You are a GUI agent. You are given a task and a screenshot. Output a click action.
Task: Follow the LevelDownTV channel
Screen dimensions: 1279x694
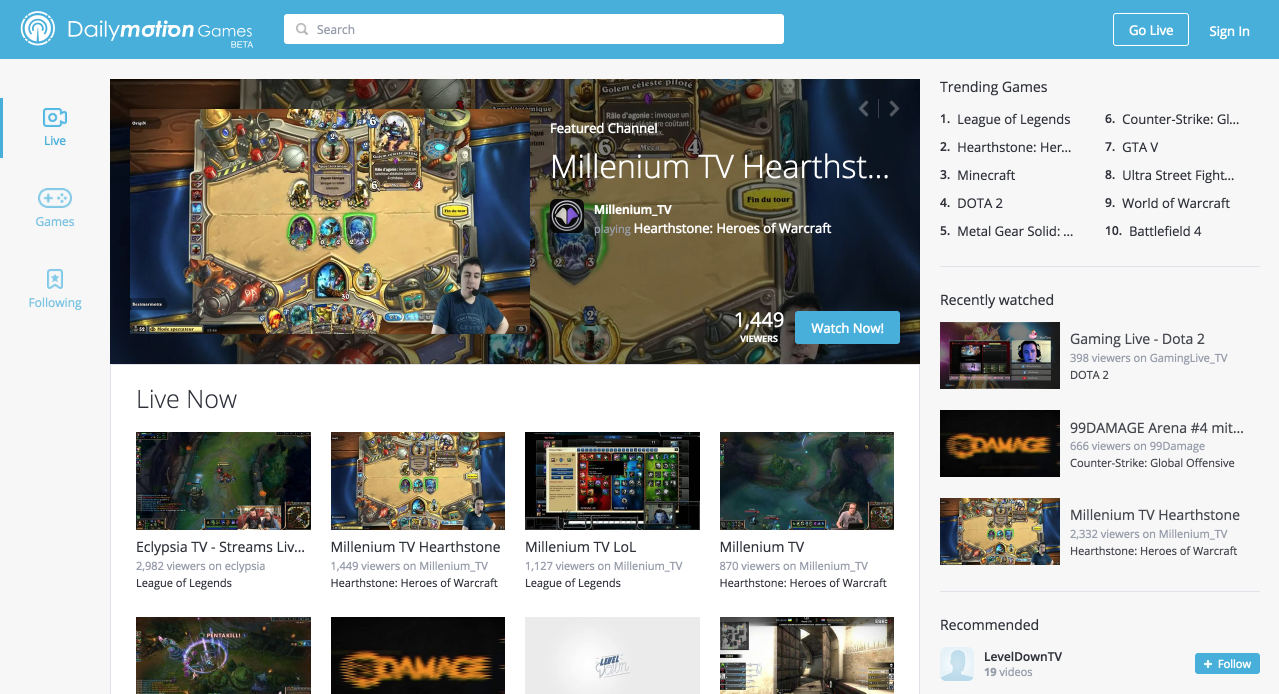point(1227,664)
